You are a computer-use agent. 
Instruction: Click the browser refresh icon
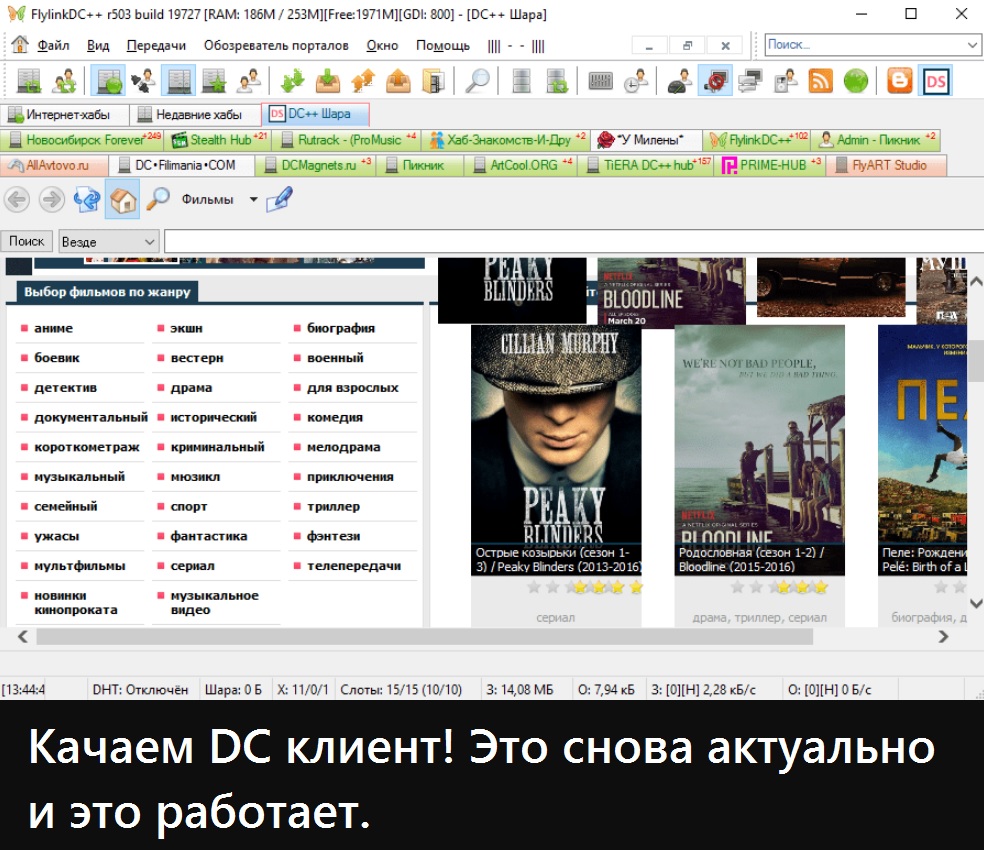[x=87, y=200]
